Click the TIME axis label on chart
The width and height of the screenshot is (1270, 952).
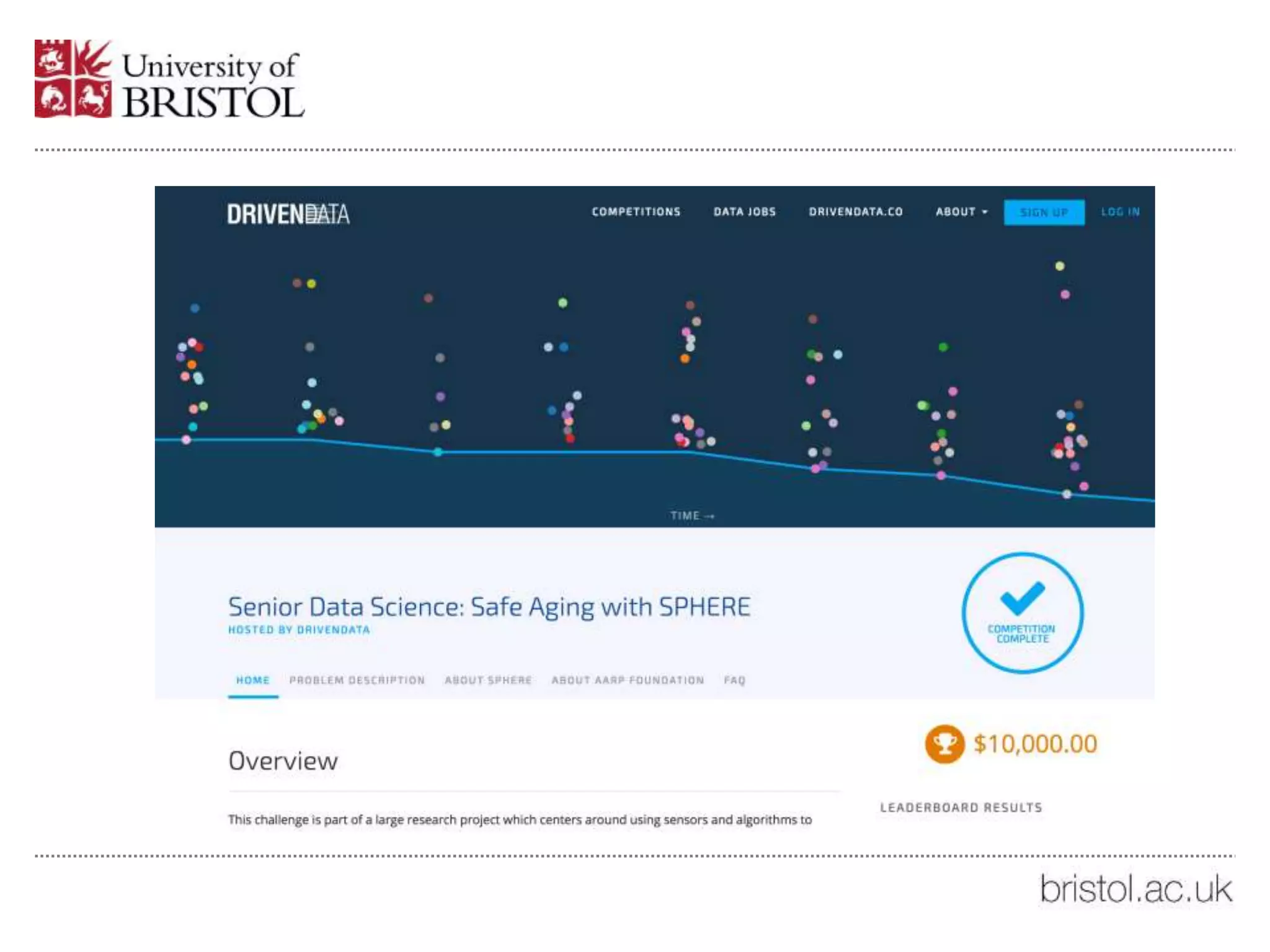tap(693, 516)
